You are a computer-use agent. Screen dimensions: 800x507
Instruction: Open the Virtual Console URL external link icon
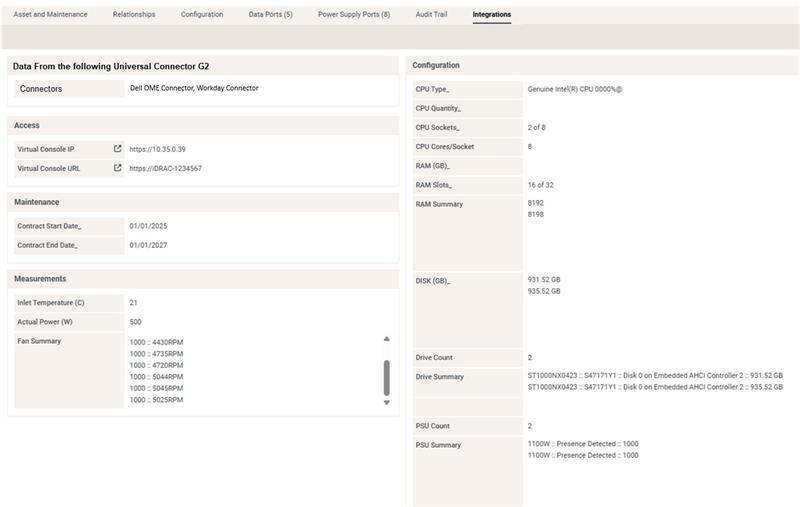pos(118,169)
